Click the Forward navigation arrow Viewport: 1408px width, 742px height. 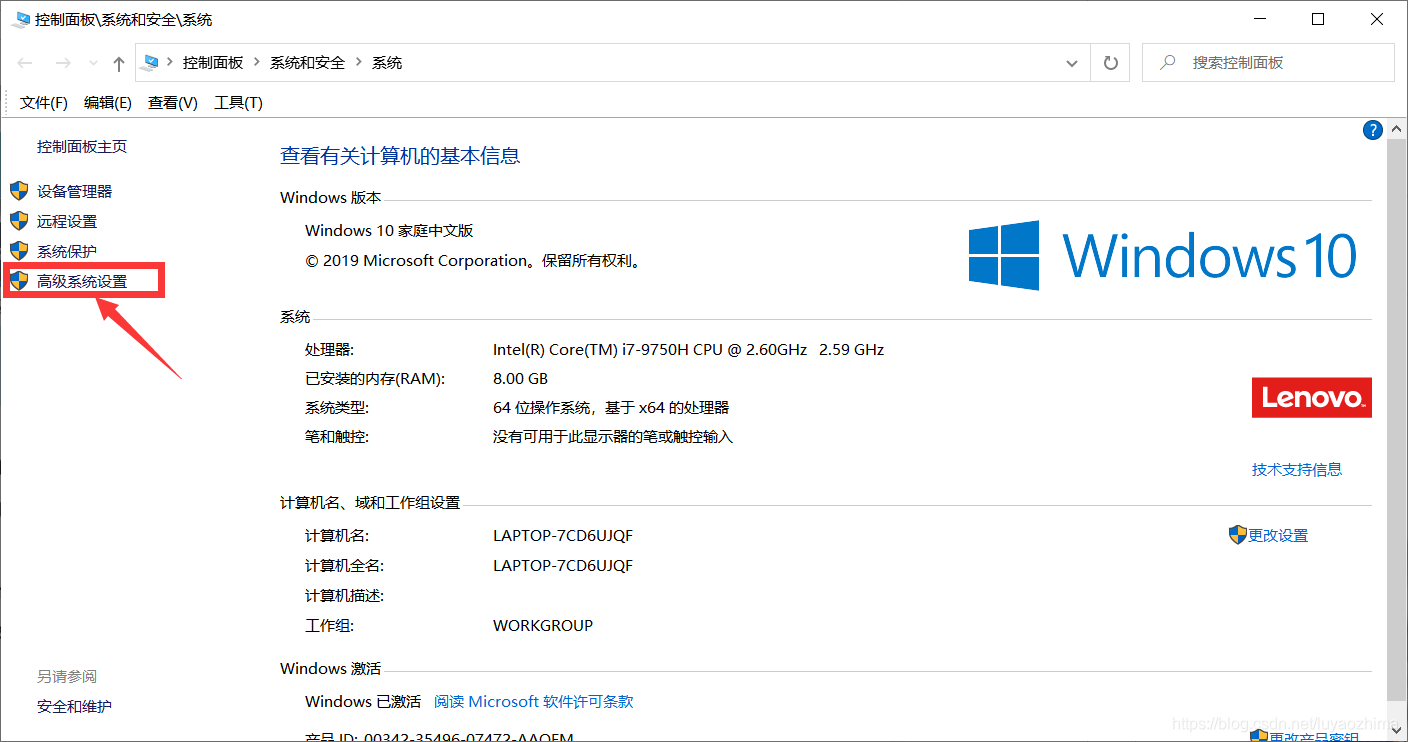62,63
